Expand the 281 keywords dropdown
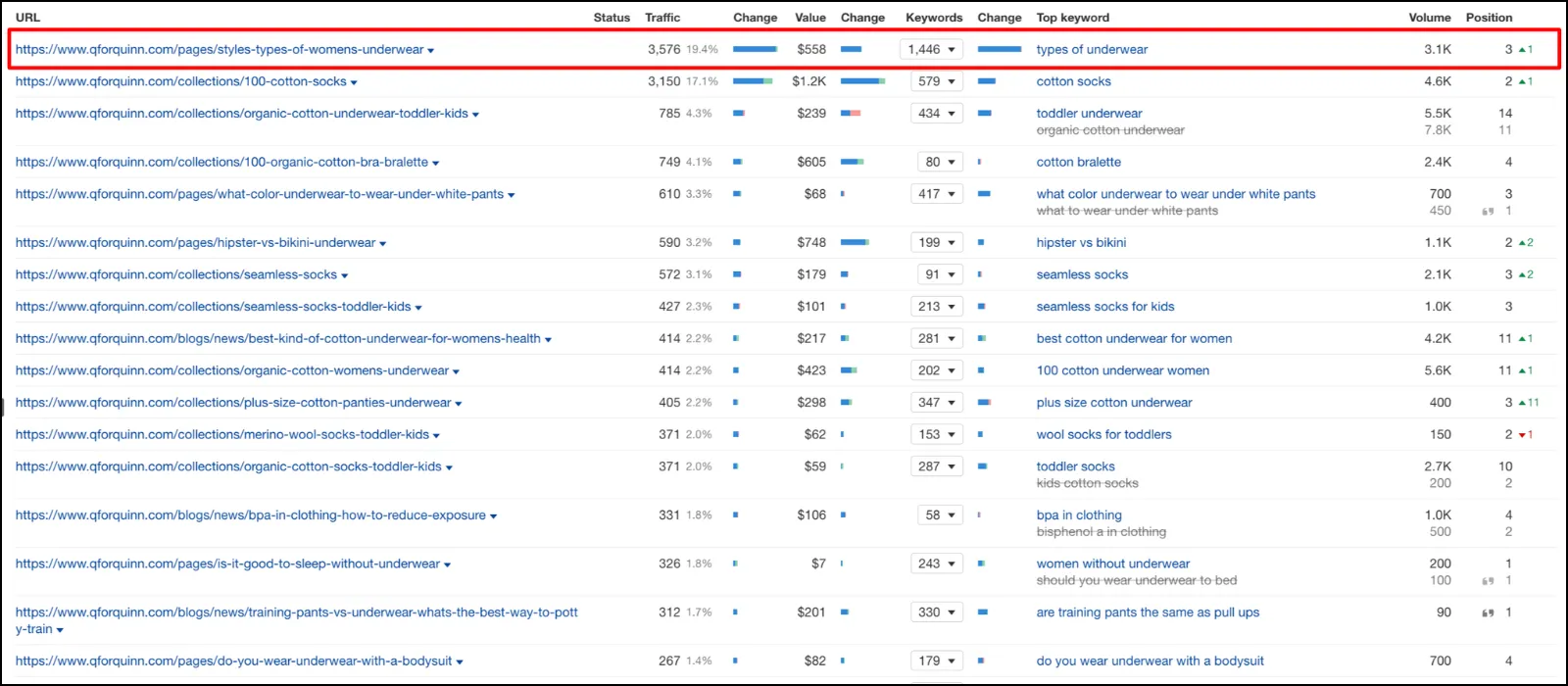 pyautogui.click(x=937, y=338)
